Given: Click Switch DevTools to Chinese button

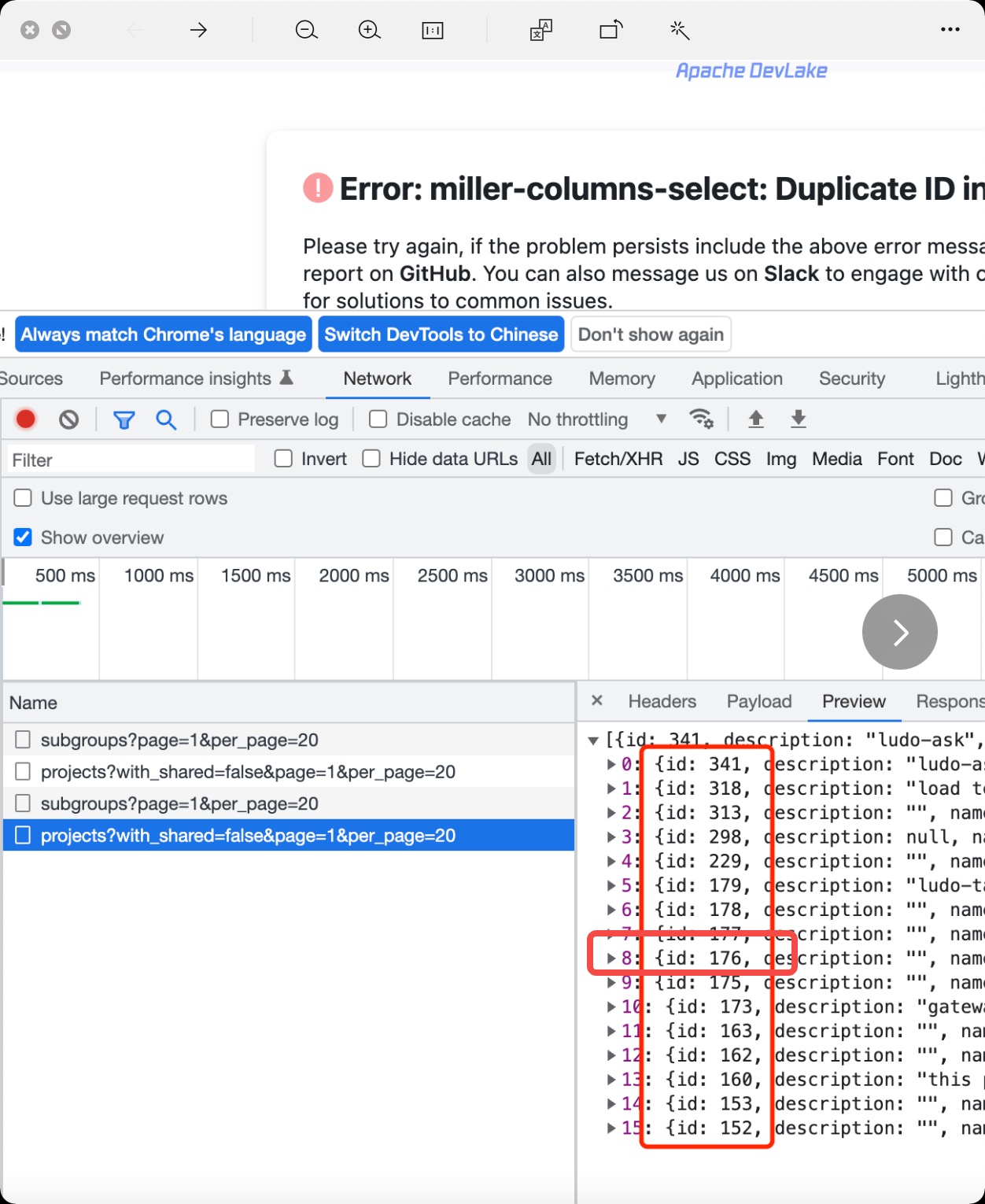Looking at the screenshot, I should pyautogui.click(x=441, y=334).
